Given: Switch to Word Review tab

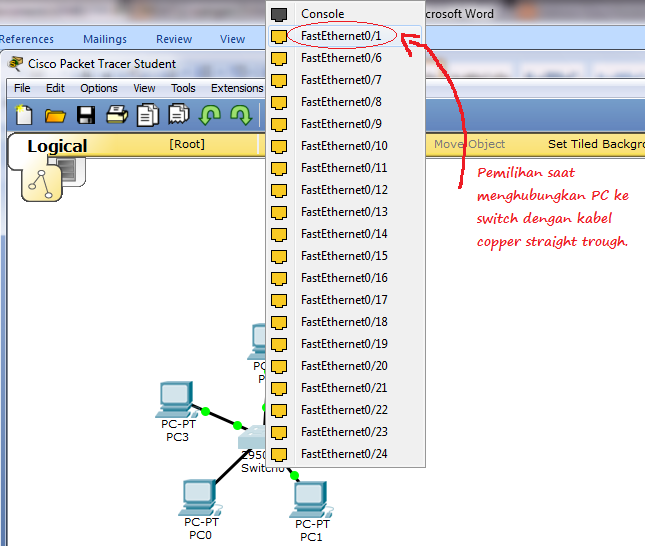Looking at the screenshot, I should pyautogui.click(x=174, y=39).
